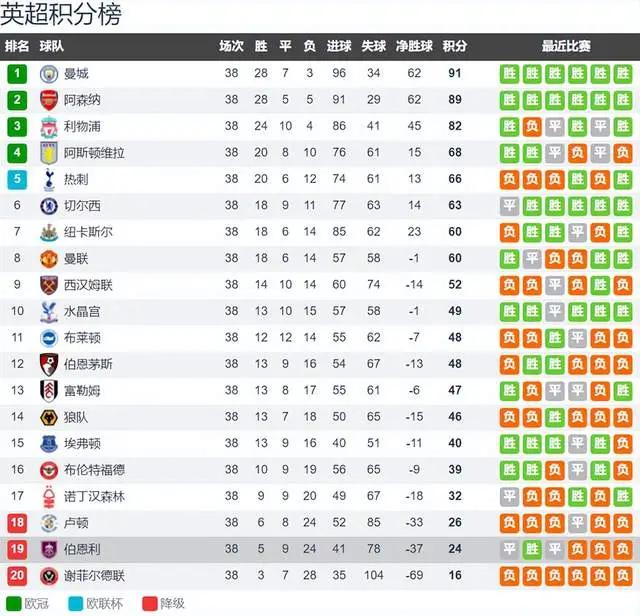640x616 pixels.
Task: Click the West Ham United crest
Action: click(x=49, y=285)
